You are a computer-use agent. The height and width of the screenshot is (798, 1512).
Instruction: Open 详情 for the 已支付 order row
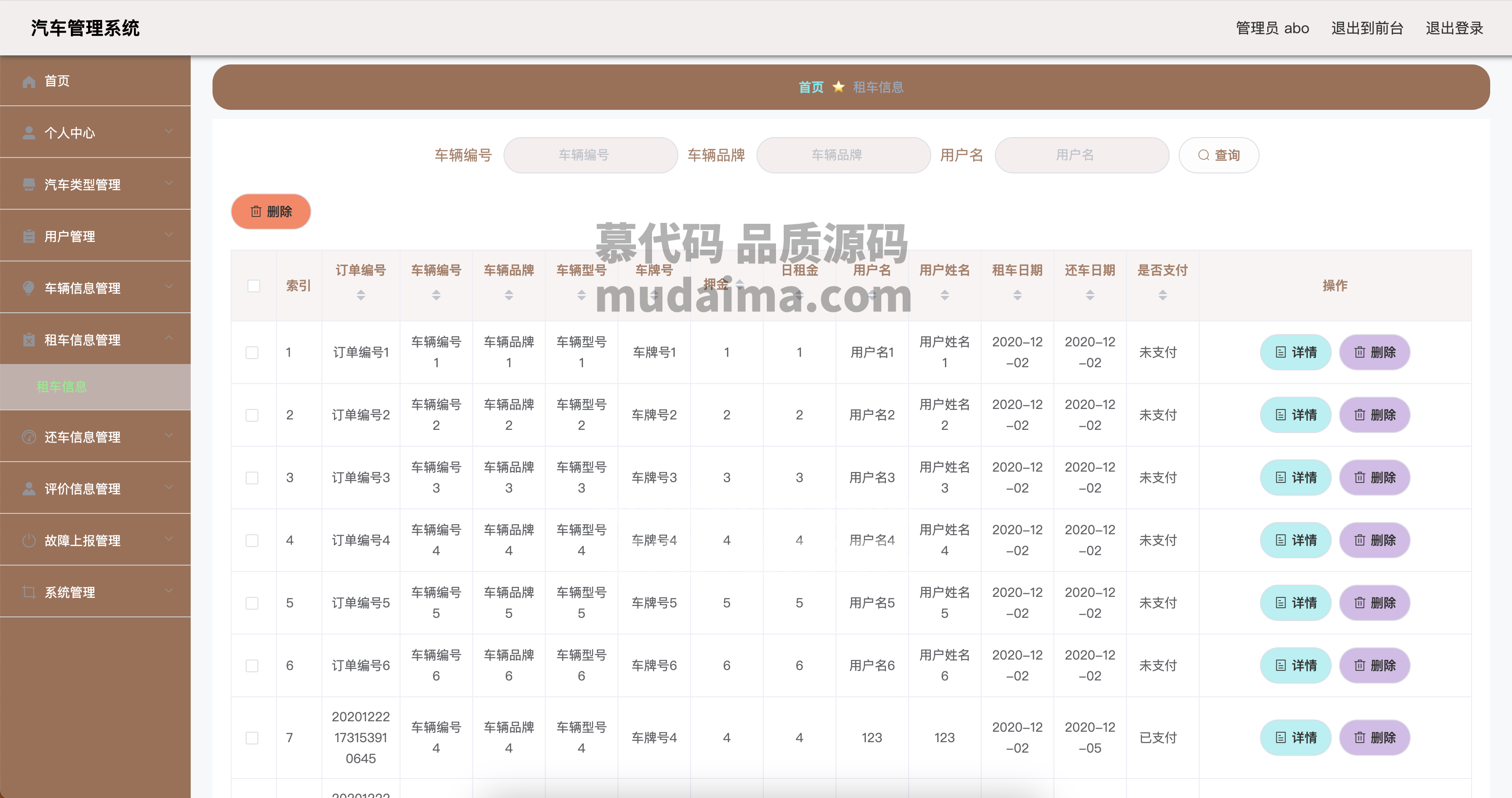click(1295, 738)
